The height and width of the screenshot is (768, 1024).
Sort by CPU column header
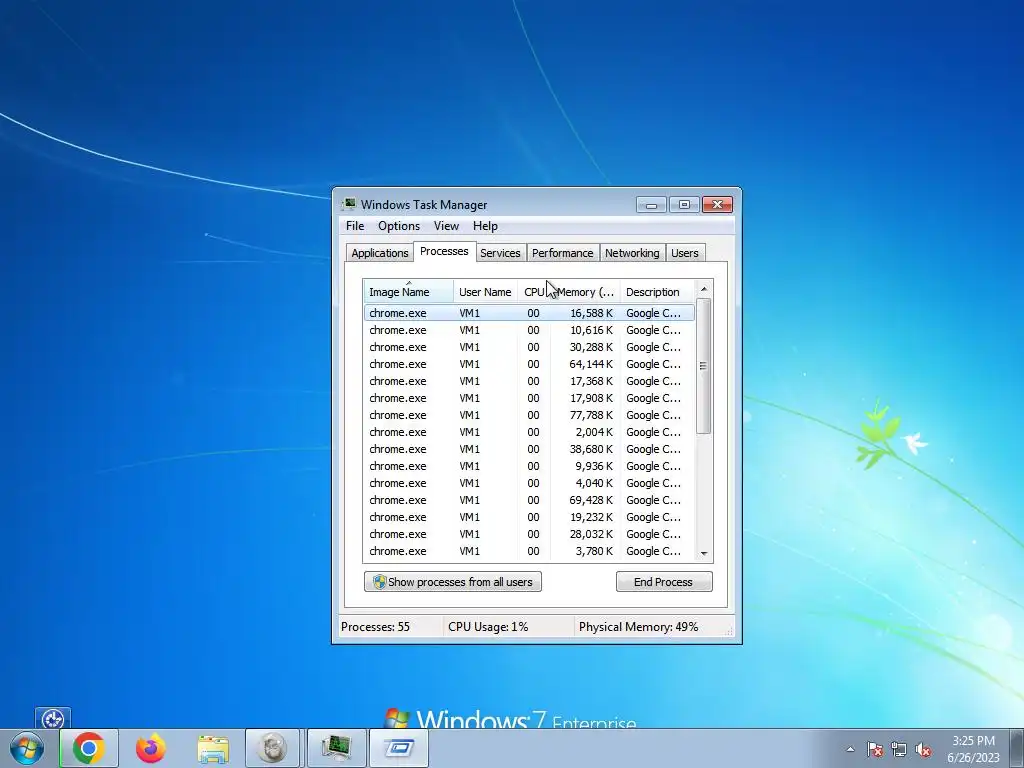534,292
